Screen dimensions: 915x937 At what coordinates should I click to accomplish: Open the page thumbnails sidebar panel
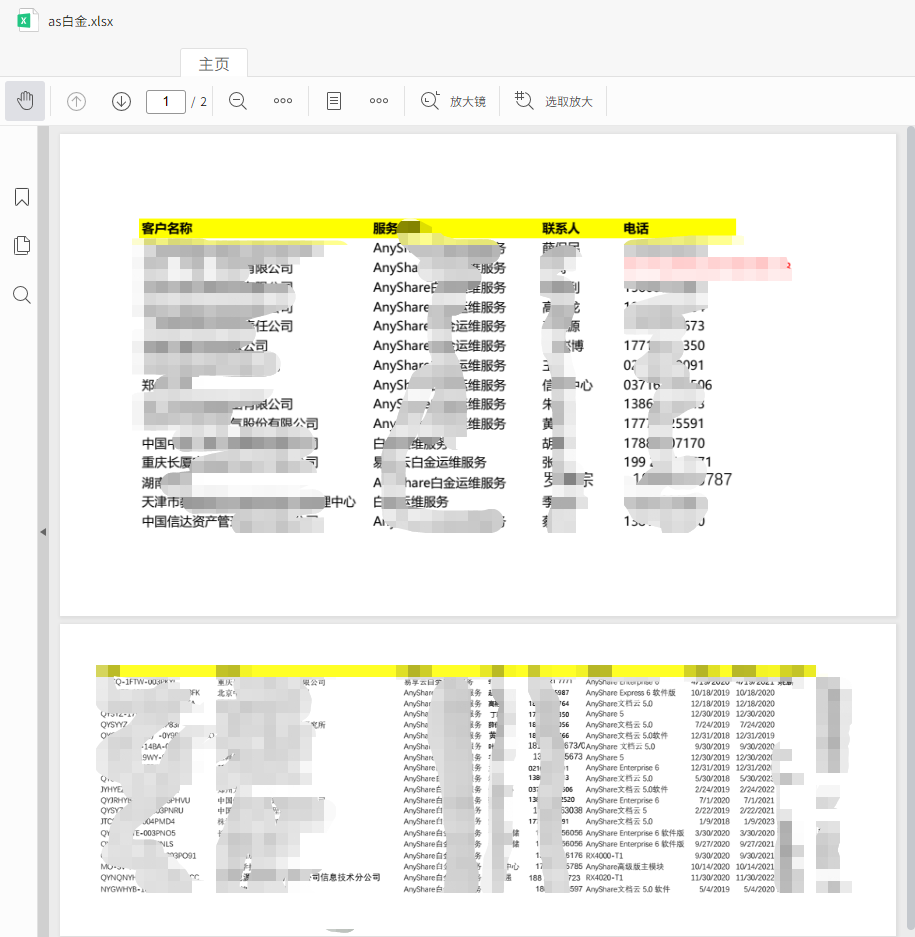click(22, 246)
